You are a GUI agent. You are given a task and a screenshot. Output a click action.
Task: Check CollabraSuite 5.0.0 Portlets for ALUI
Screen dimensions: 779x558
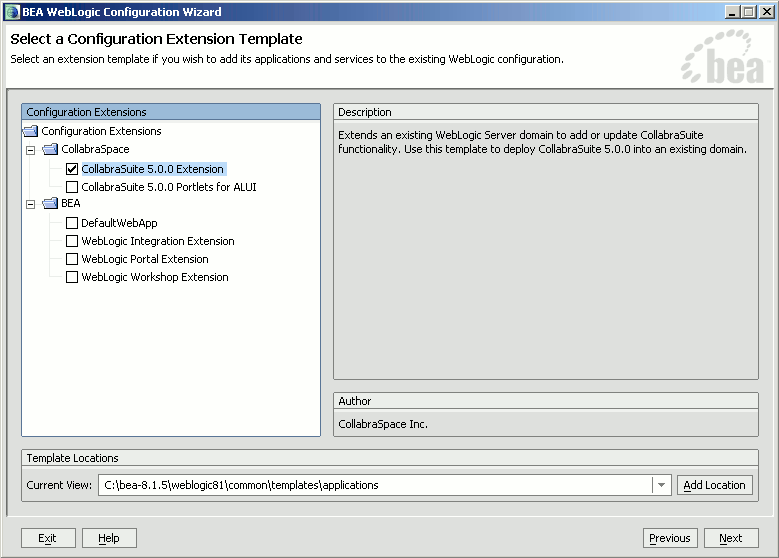[x=72, y=187]
